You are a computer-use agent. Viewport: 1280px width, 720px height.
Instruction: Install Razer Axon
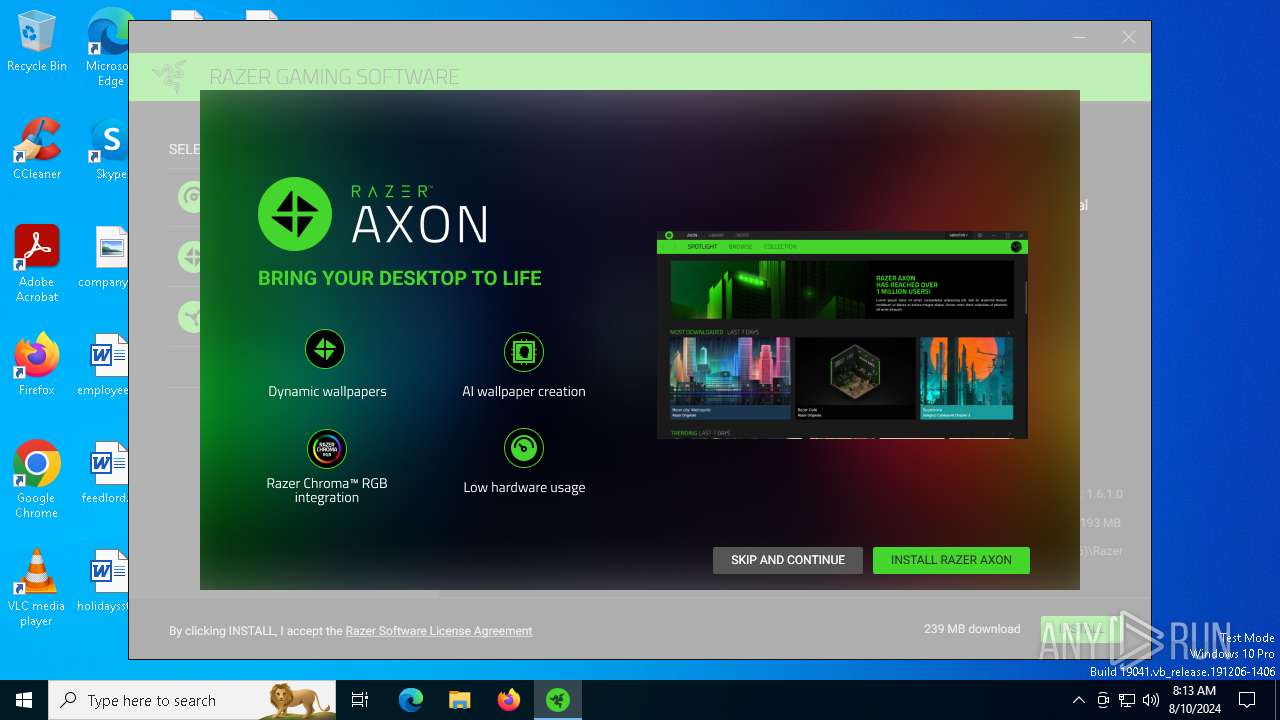point(951,560)
